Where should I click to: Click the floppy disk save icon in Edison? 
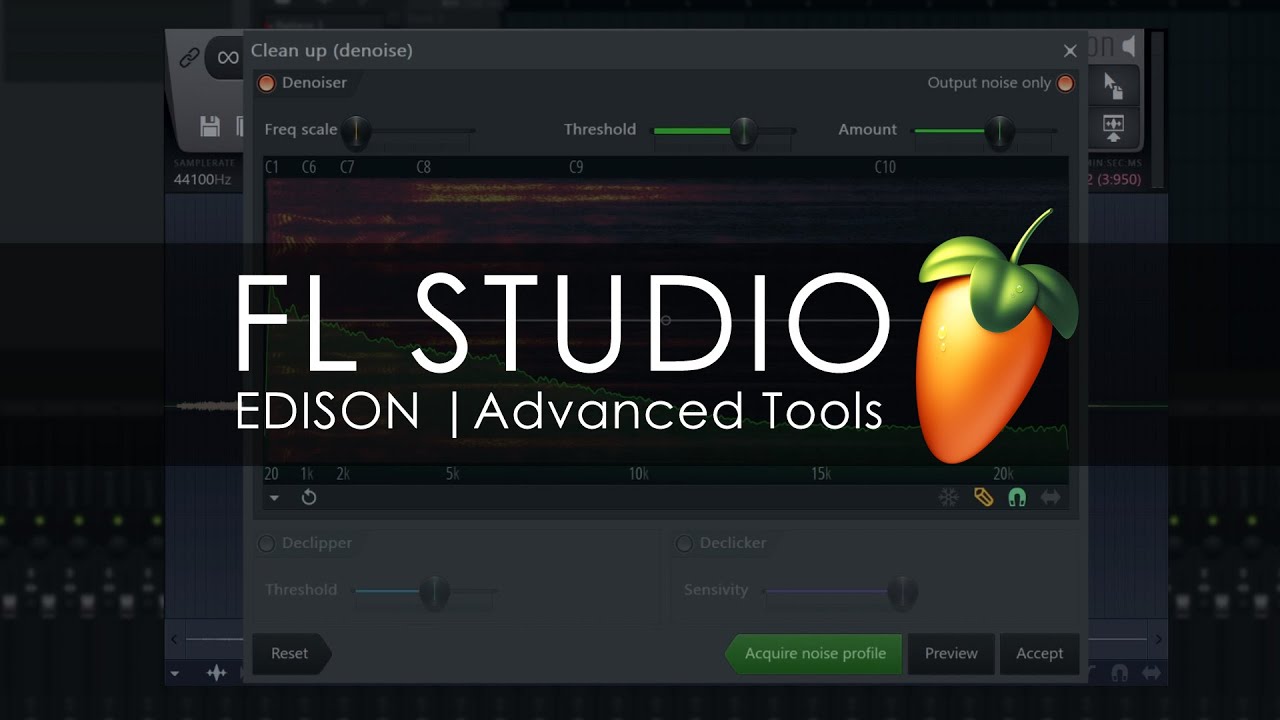210,126
